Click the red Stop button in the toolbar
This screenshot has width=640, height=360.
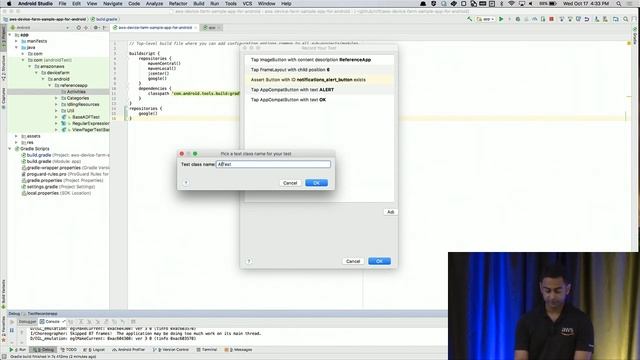tap(551, 19)
